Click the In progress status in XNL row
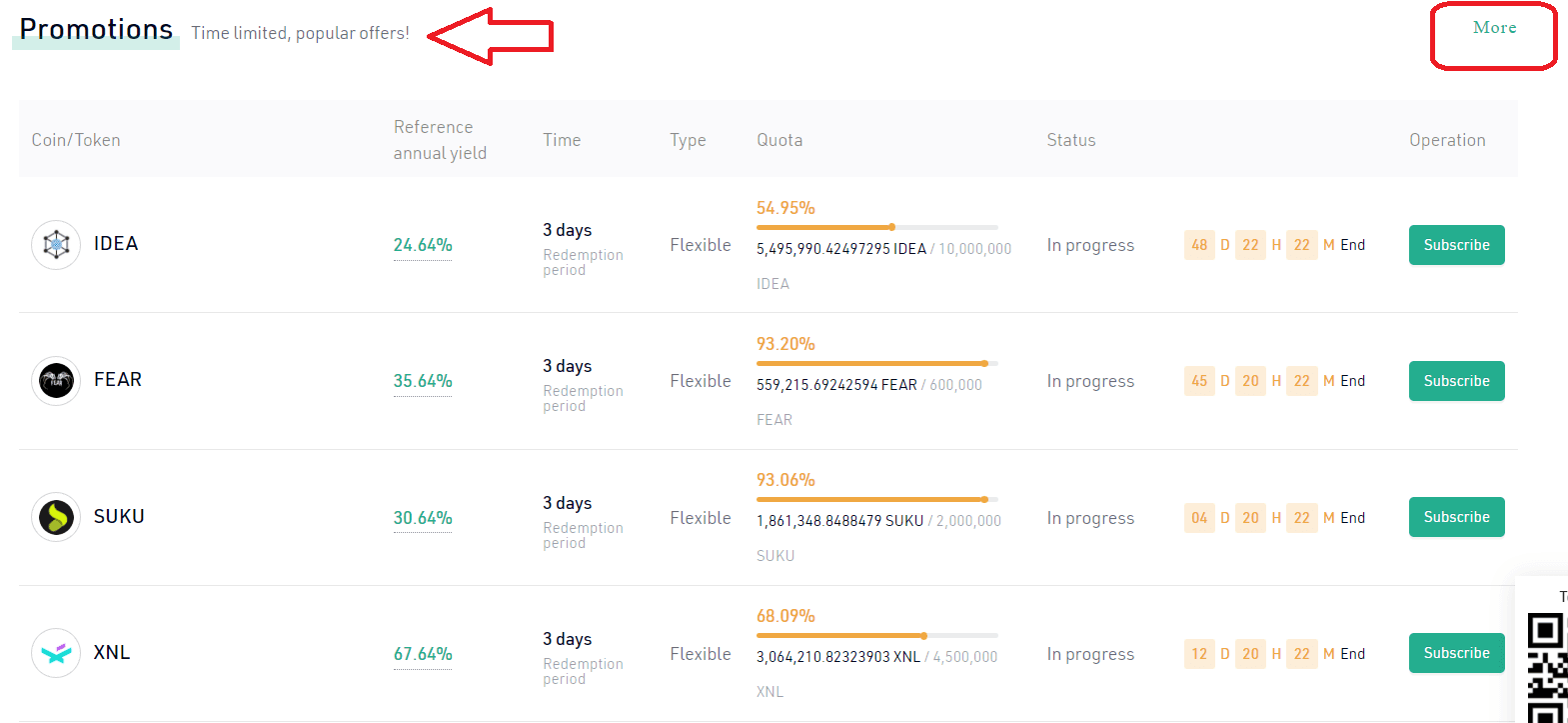The image size is (1568, 723). (x=1090, y=654)
